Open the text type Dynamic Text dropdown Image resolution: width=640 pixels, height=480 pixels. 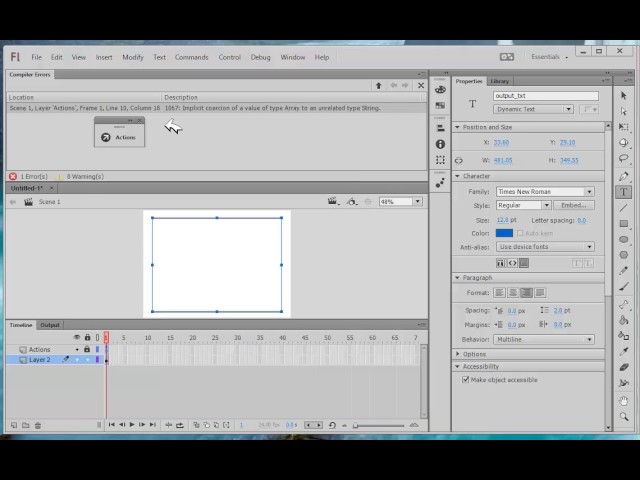point(533,109)
